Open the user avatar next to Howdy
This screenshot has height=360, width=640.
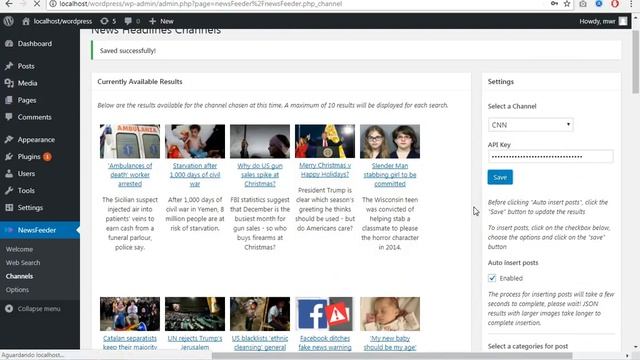tap(623, 21)
